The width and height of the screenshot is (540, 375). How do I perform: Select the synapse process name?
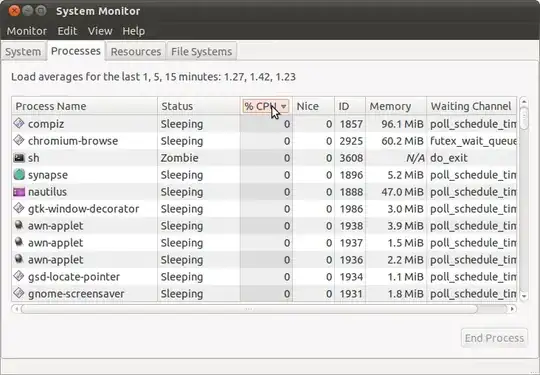click(x=48, y=175)
